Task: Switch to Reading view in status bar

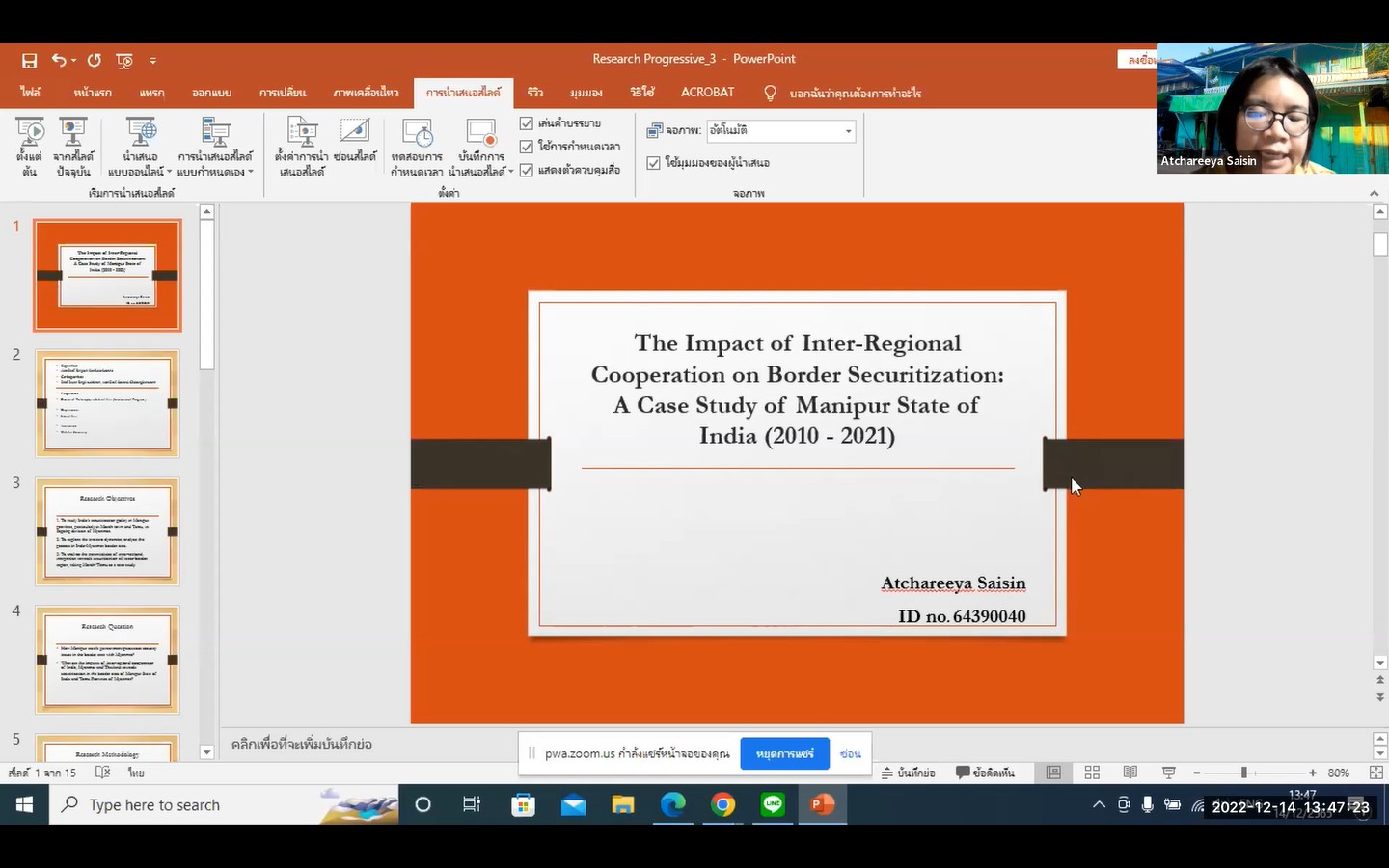Action: (x=1130, y=773)
